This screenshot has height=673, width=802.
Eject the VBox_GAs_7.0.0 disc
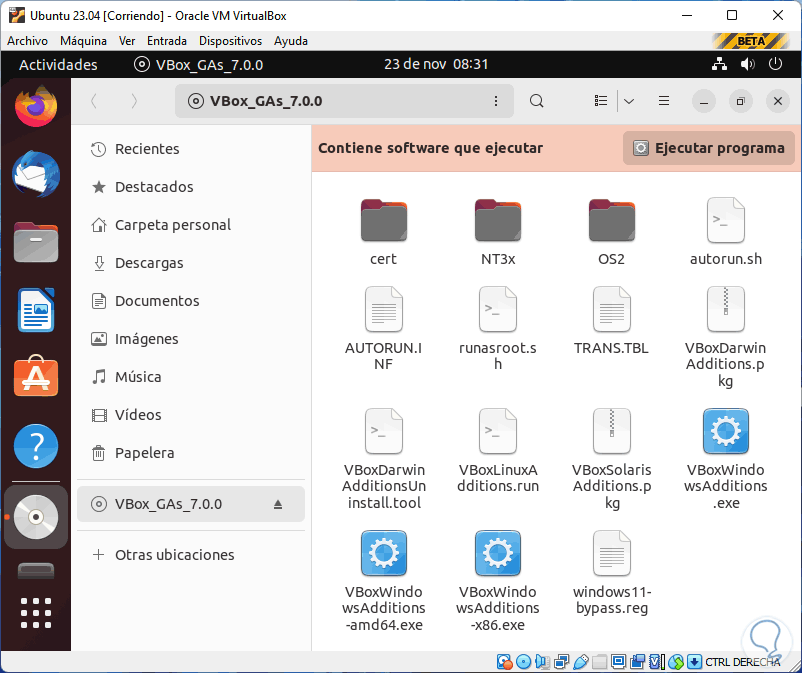click(x=278, y=504)
